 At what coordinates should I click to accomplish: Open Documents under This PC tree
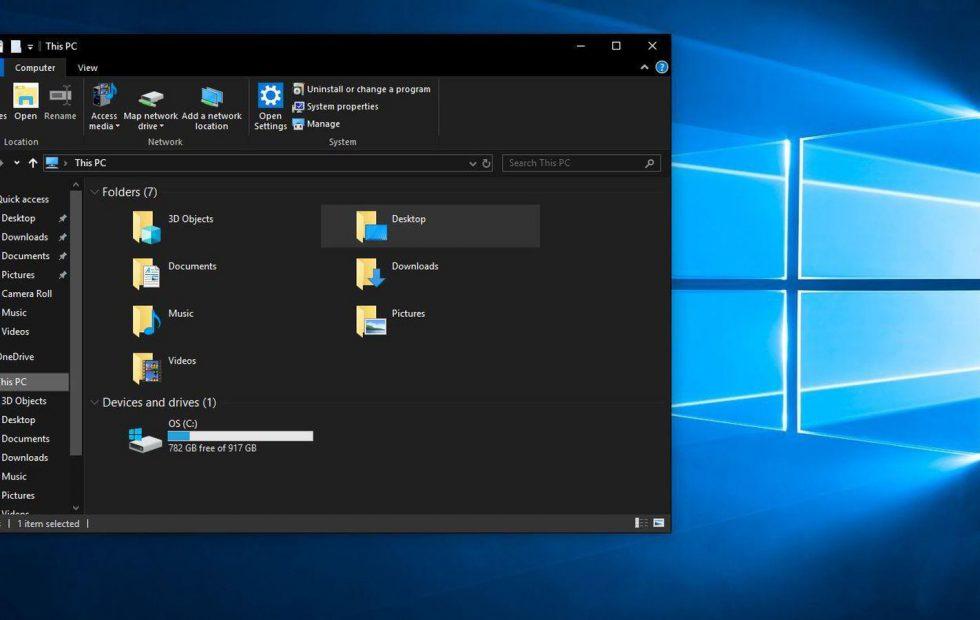point(25,439)
